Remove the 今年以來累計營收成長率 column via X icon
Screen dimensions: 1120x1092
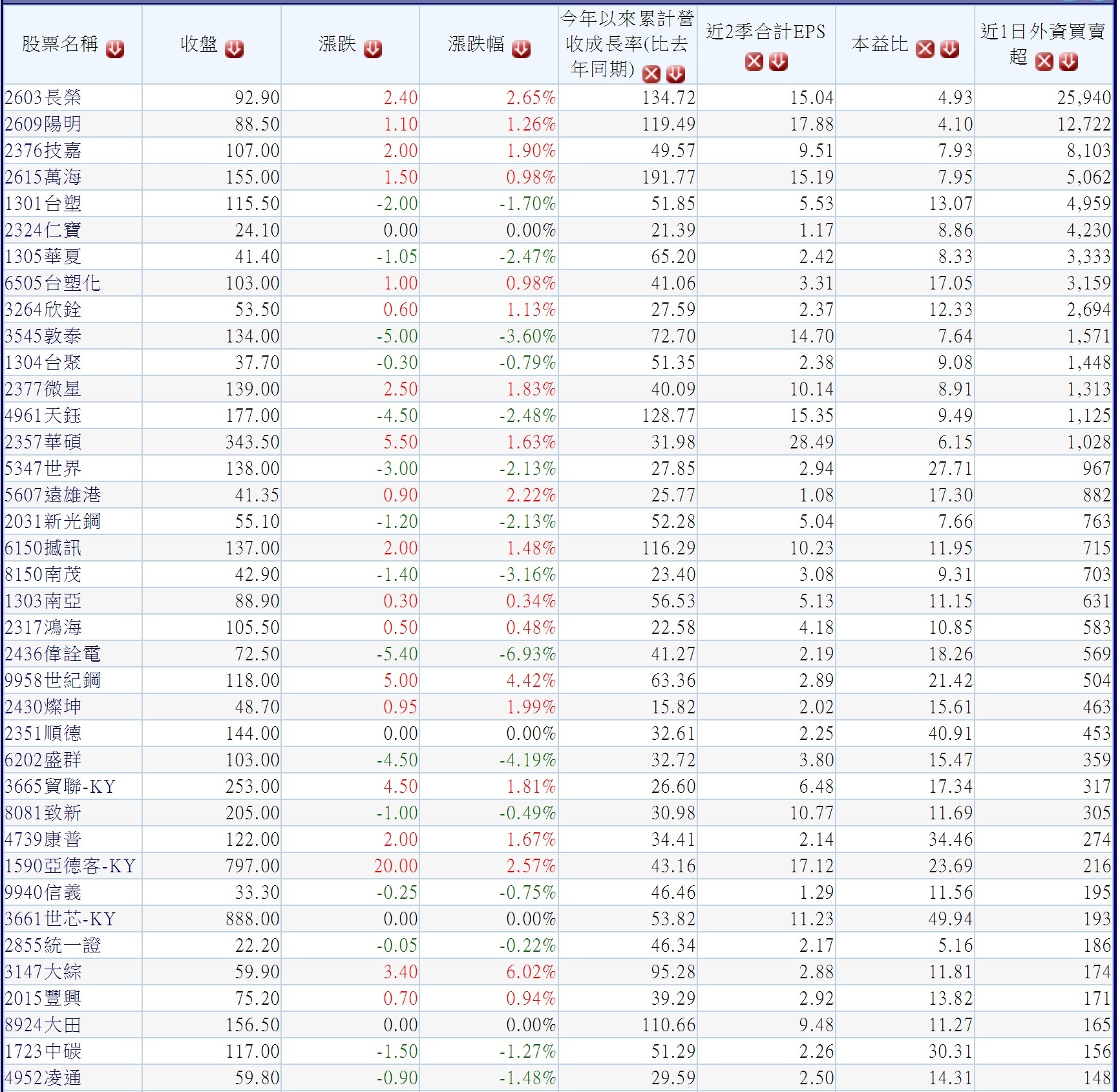651,74
